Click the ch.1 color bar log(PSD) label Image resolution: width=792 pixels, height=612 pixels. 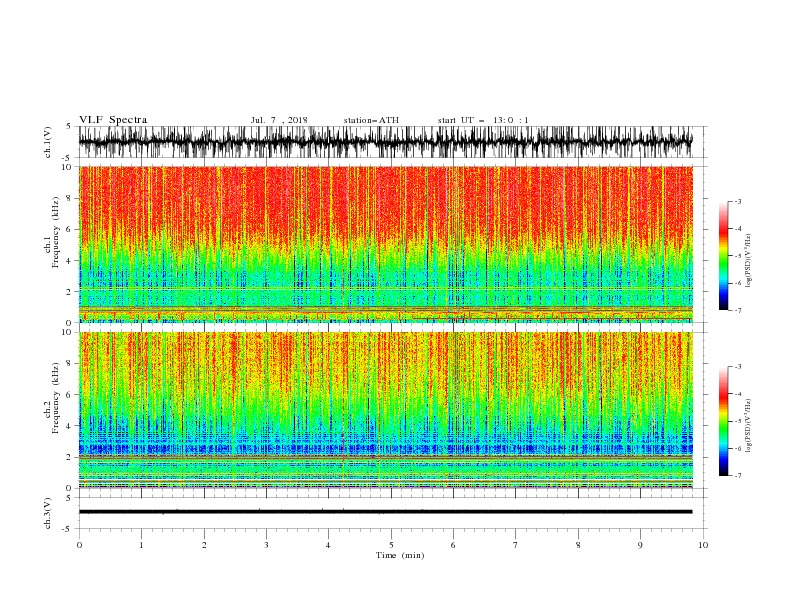pos(748,261)
